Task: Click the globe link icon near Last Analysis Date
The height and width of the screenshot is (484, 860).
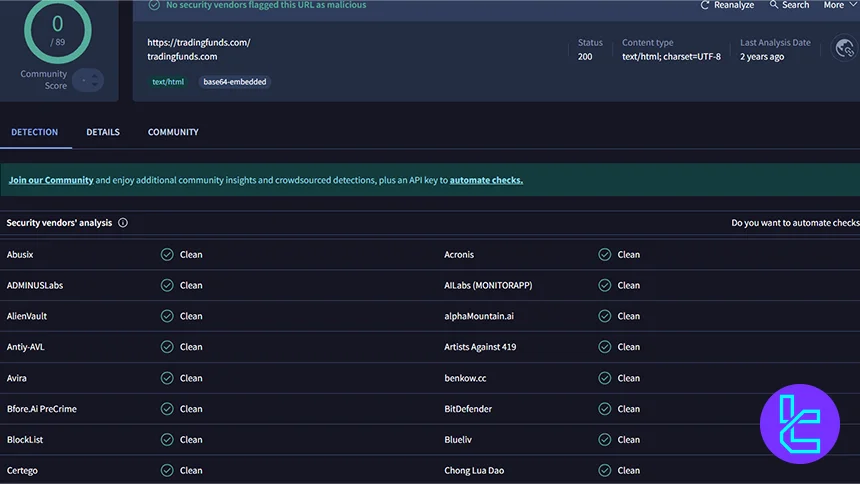Action: [x=845, y=49]
